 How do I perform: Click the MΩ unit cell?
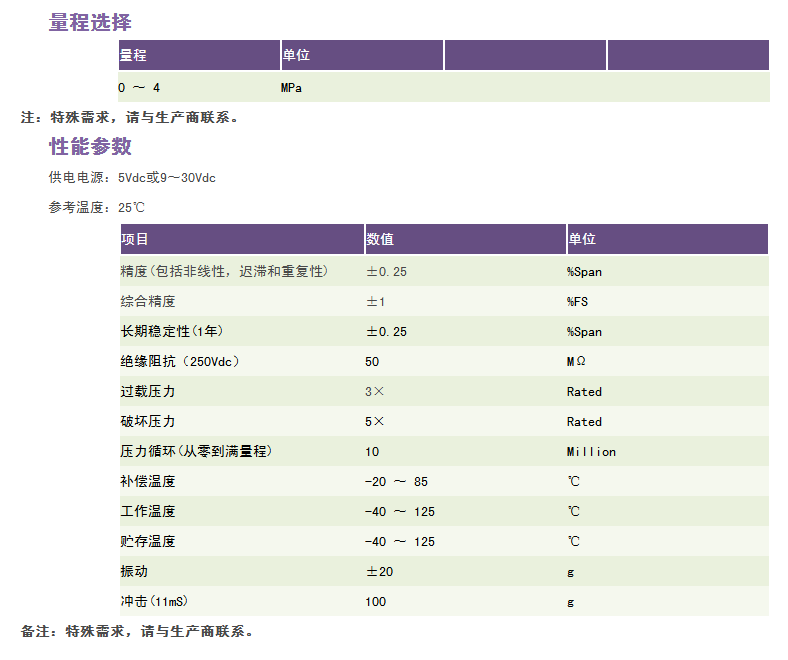(x=577, y=361)
